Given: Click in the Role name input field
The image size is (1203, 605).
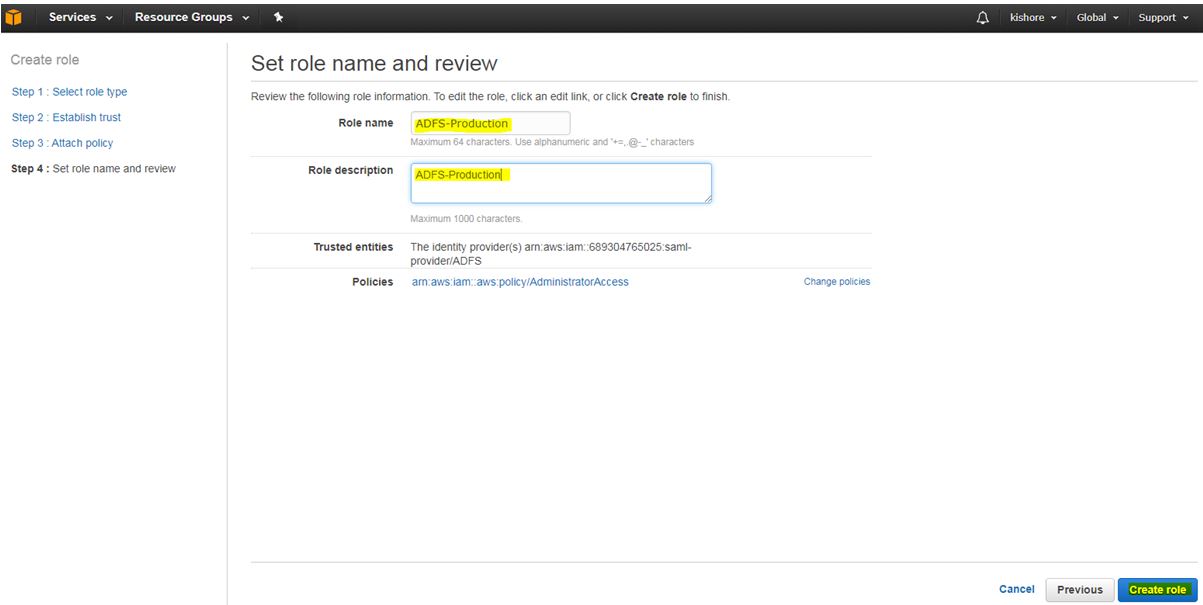Looking at the screenshot, I should tap(490, 123).
